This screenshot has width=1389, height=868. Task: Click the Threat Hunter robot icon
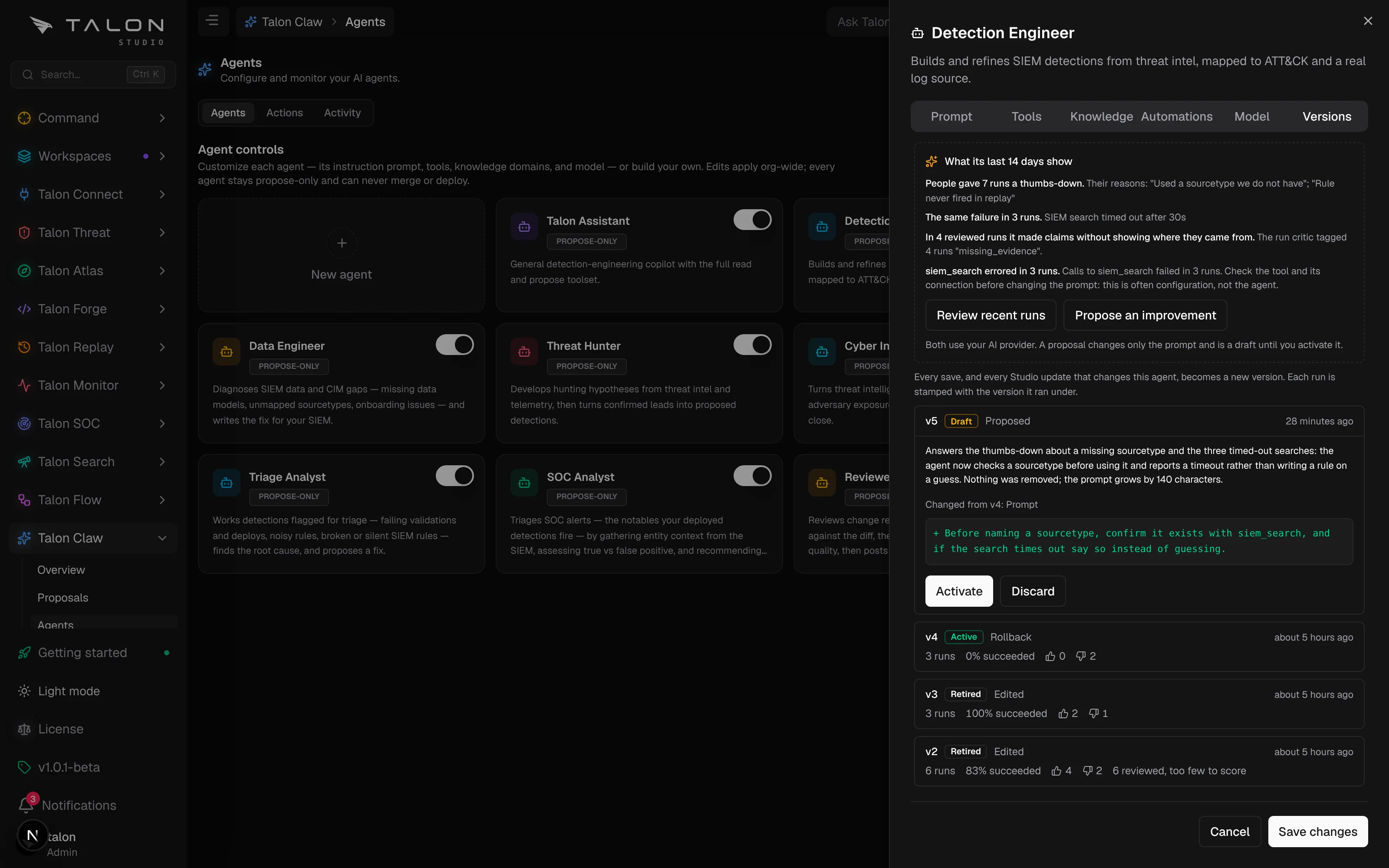click(524, 352)
